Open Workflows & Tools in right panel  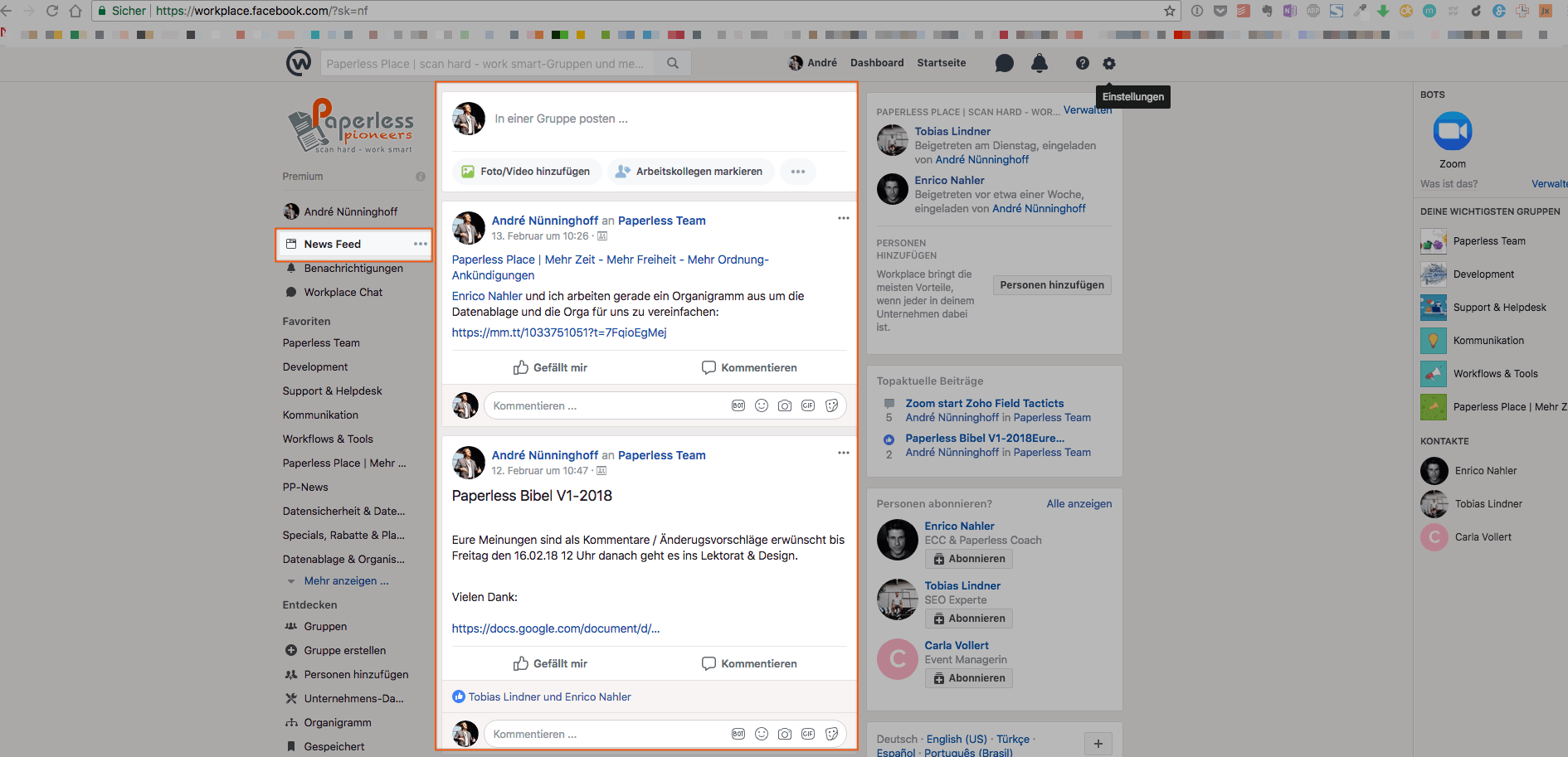pos(1495,373)
